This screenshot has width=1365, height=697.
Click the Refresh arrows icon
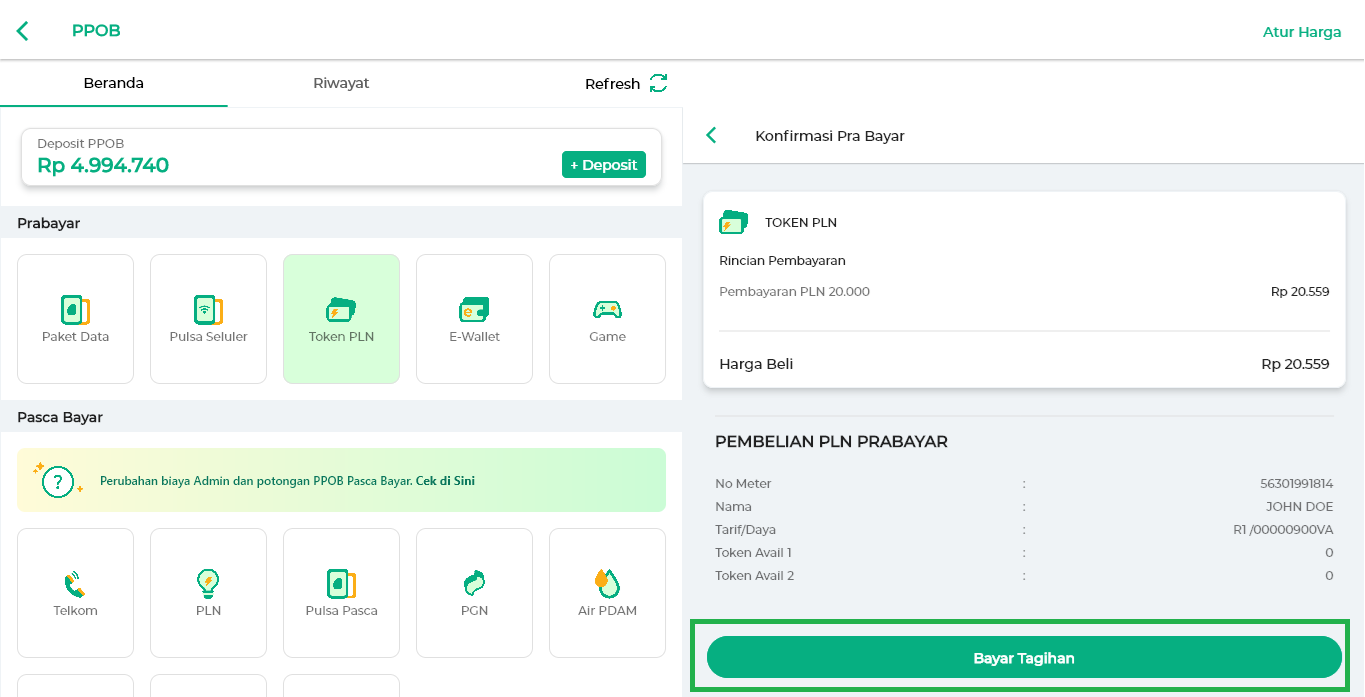(658, 83)
